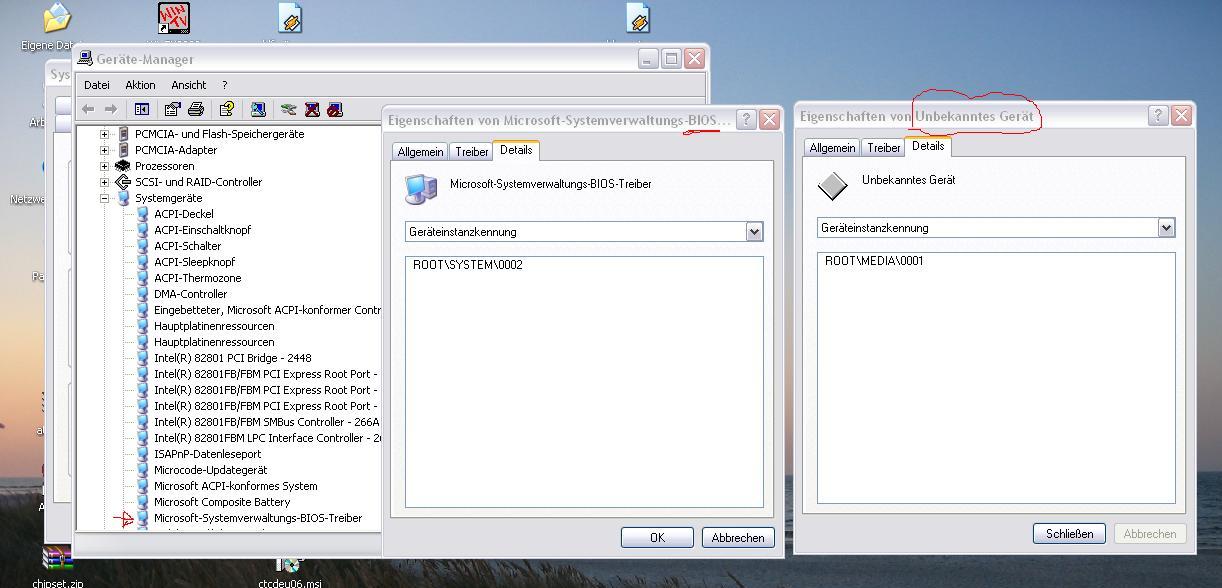Image resolution: width=1222 pixels, height=588 pixels.
Task: Expand the PCMCIA-Adapter tree node
Action: coord(104,150)
